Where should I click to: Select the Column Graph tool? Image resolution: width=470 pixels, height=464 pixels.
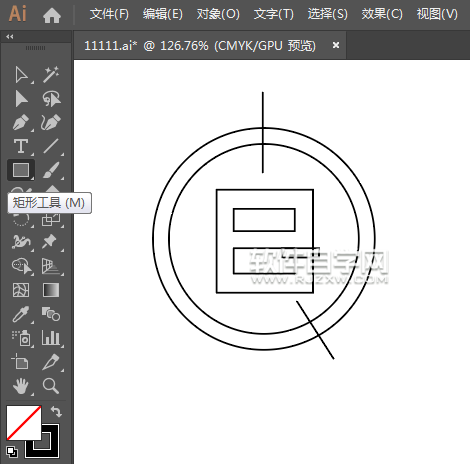51,338
